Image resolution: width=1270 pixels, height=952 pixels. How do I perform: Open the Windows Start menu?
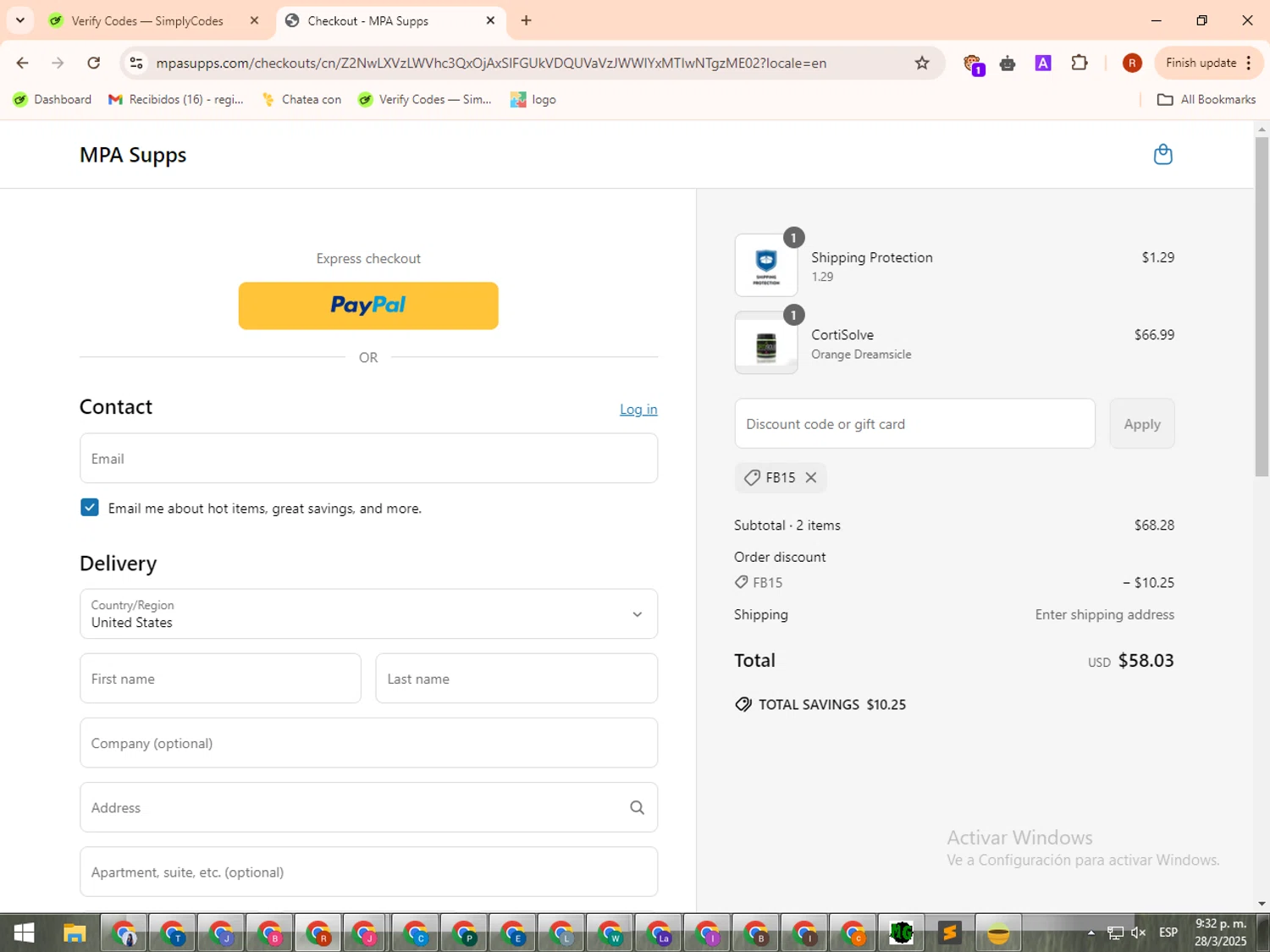pos(24,933)
